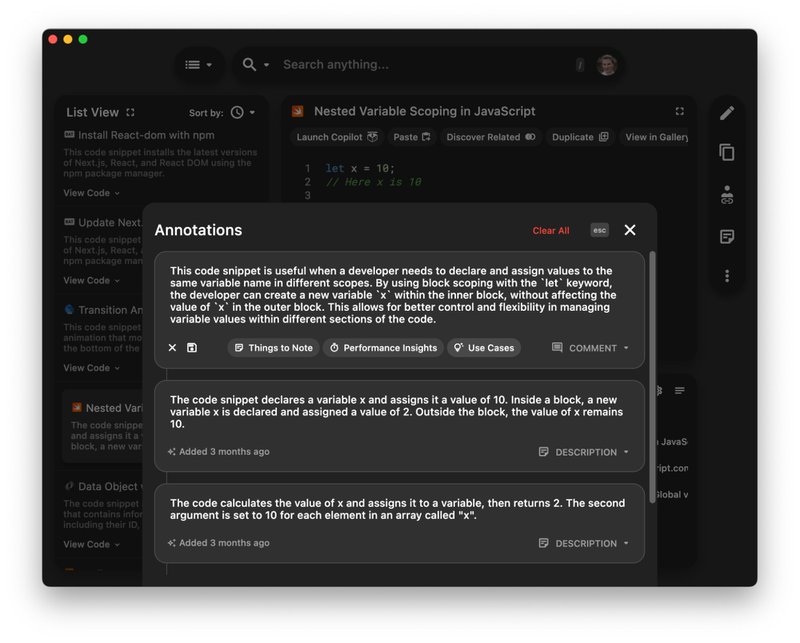The image size is (800, 643).
Task: Open DESCRIPTION dropdown of first saved annotation
Action: click(584, 452)
